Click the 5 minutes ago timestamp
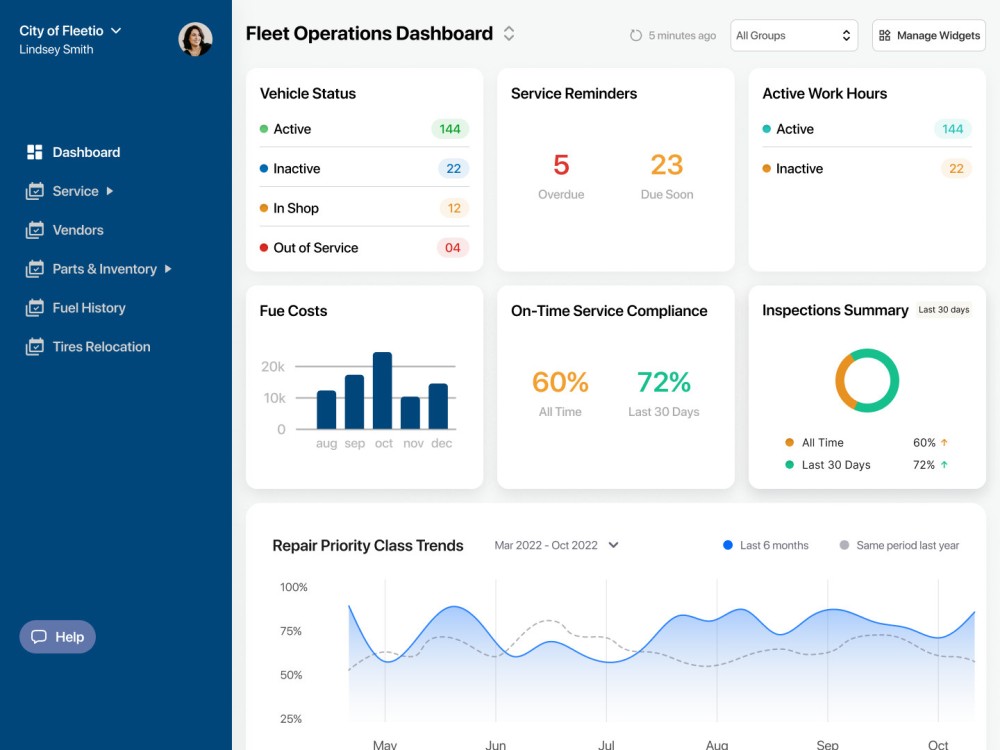This screenshot has height=750, width=1000. (682, 36)
